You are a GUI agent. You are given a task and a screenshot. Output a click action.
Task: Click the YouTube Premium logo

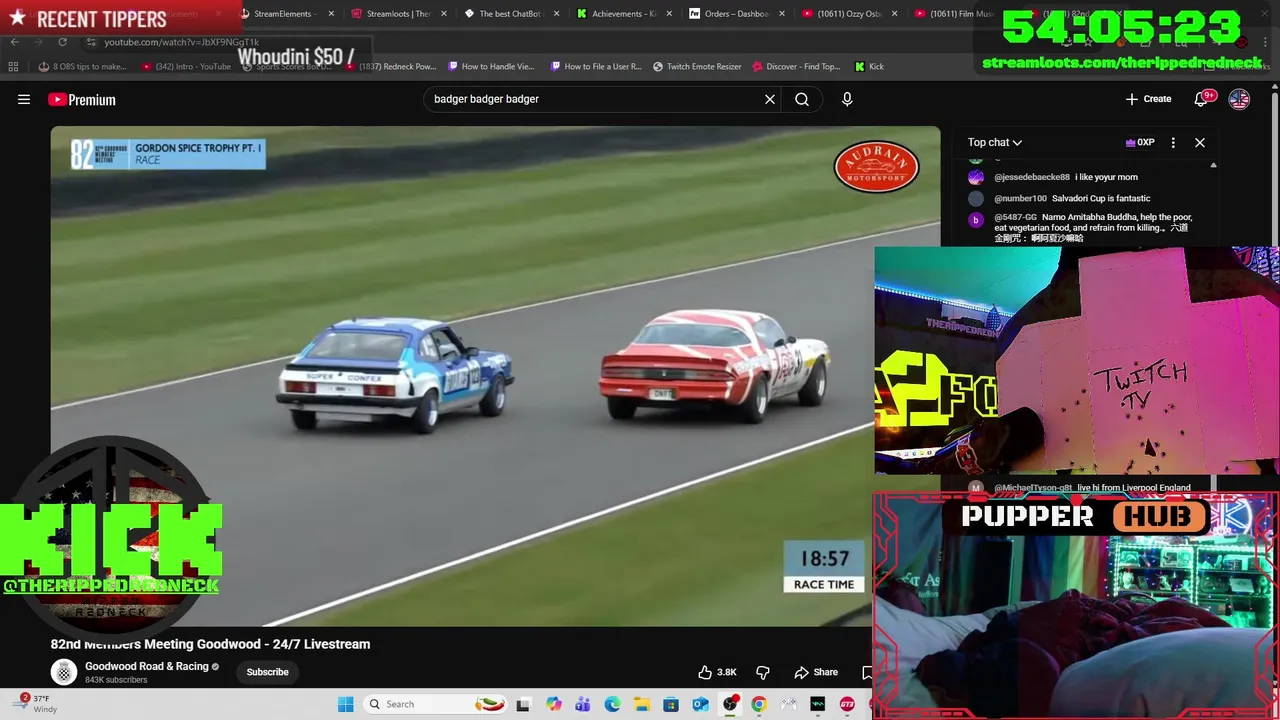coord(82,99)
